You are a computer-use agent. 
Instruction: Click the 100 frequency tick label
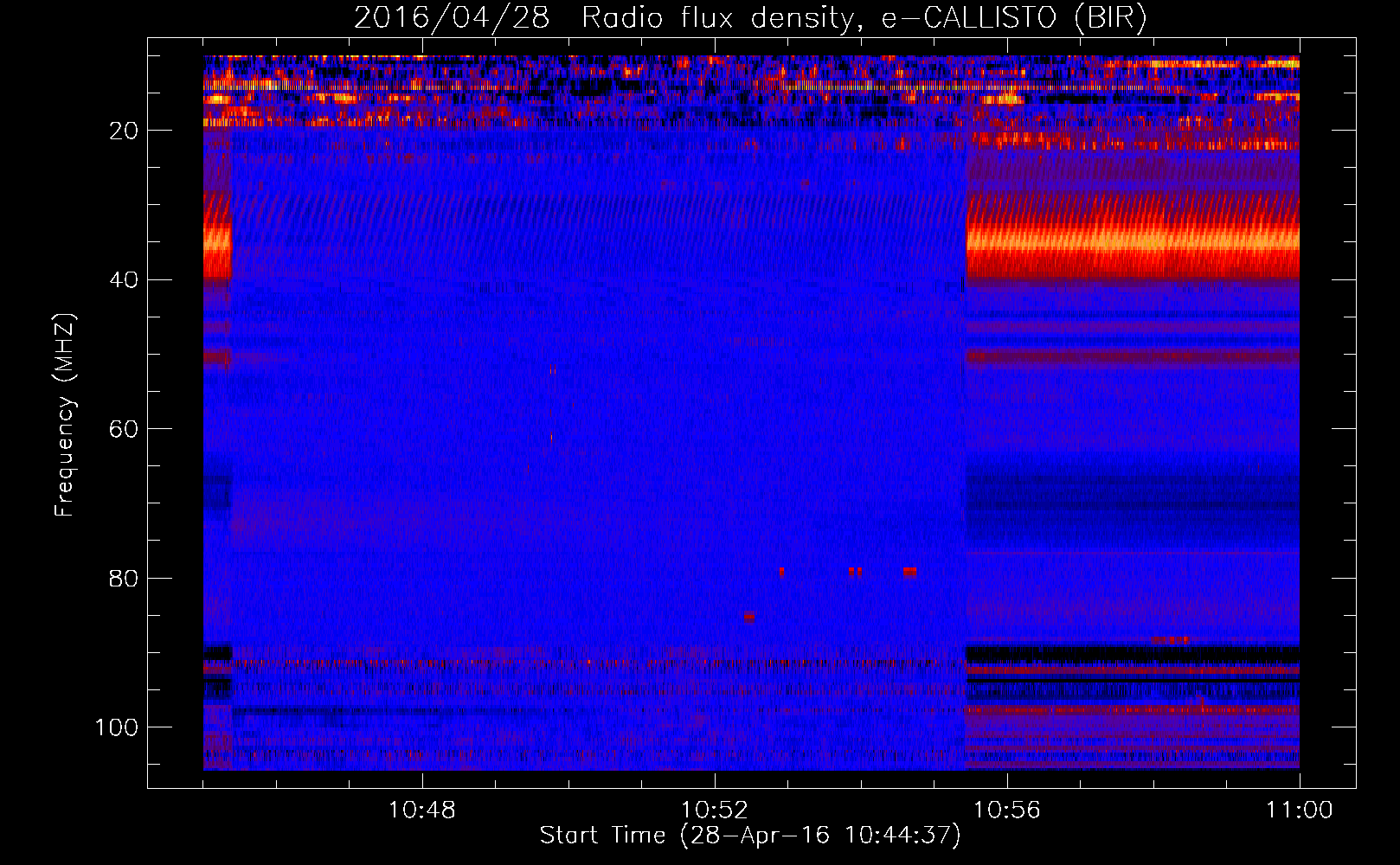(x=117, y=727)
